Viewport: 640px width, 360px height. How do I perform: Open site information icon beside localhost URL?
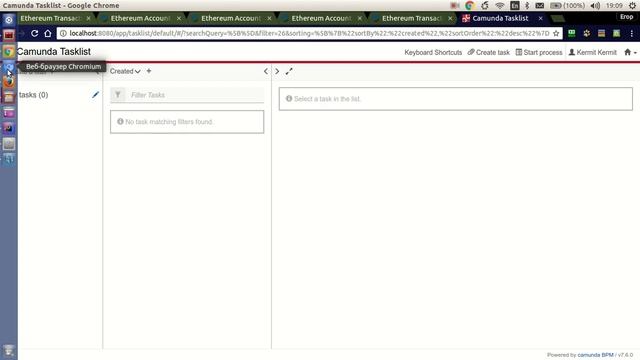point(63,33)
